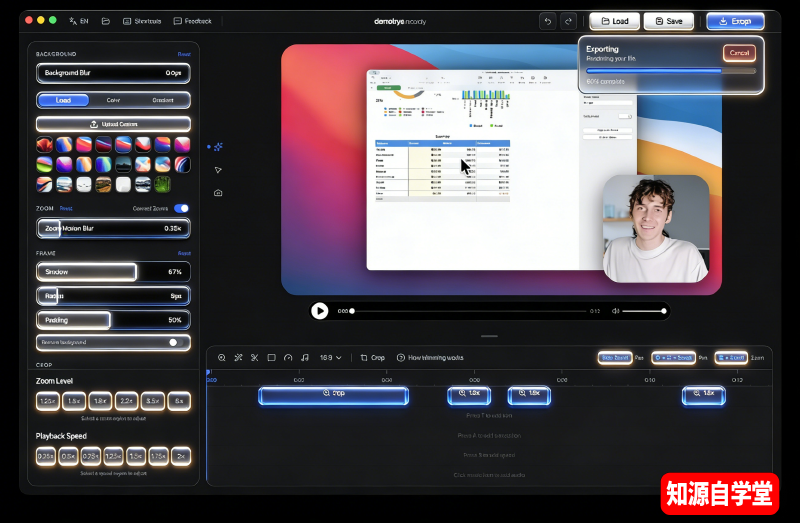Select the 2x playback speed preset
This screenshot has height=523, width=800.
[180, 456]
